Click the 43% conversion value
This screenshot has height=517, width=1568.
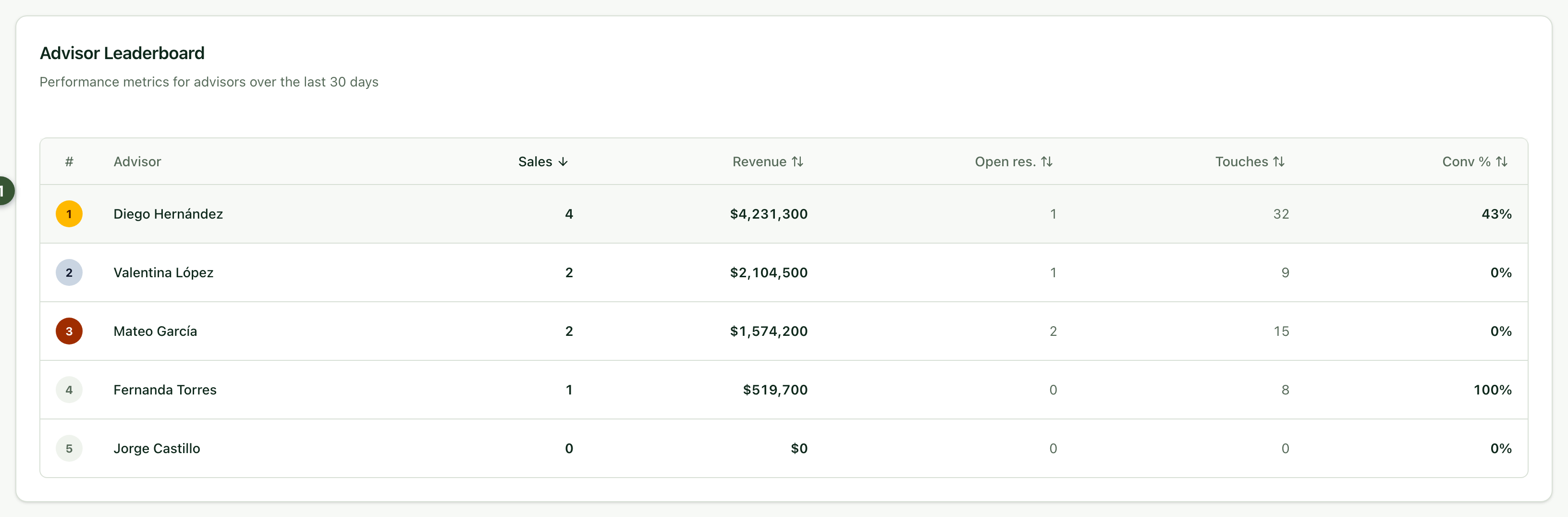tap(1496, 214)
